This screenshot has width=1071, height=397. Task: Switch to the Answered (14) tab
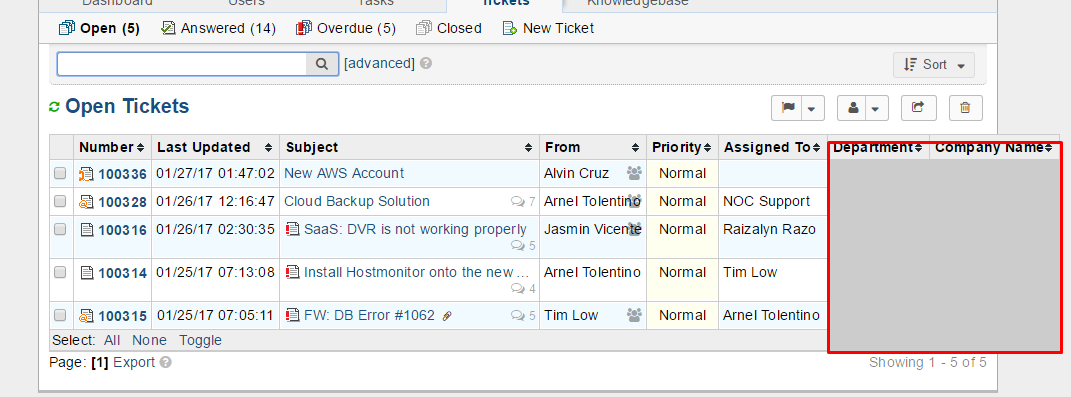pos(219,29)
